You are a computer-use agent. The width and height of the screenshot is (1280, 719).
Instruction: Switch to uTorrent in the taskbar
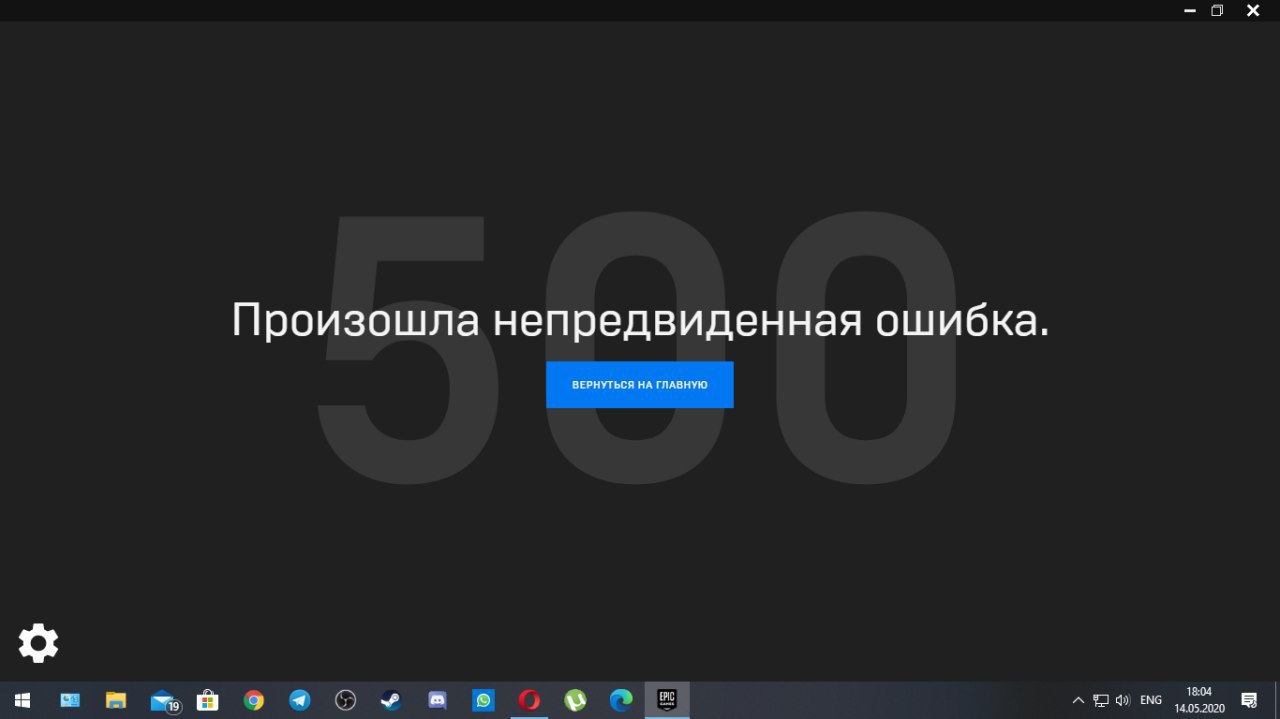(x=575, y=700)
